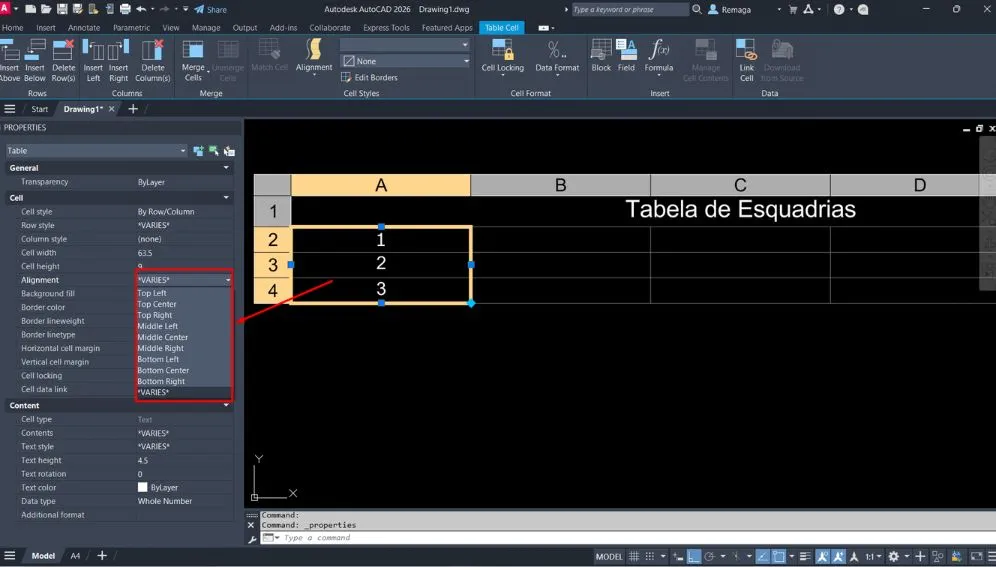Toggle grid display in the status bar
996x567 pixels.
(x=634, y=557)
